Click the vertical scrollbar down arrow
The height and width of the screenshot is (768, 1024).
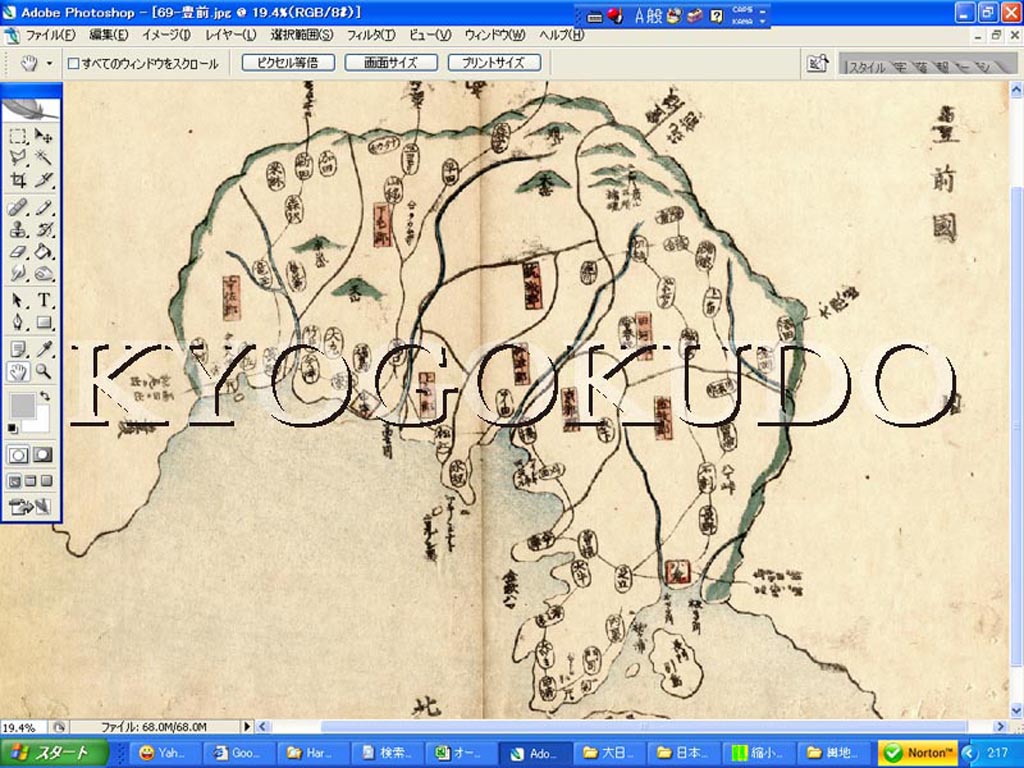click(x=1016, y=711)
